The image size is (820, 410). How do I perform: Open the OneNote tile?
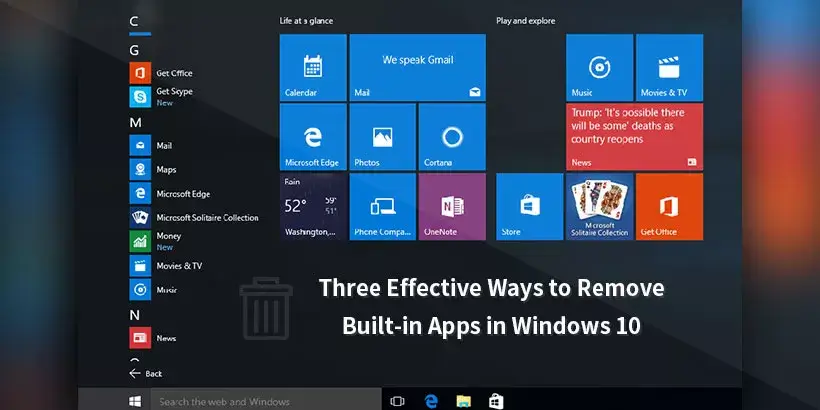(452, 207)
